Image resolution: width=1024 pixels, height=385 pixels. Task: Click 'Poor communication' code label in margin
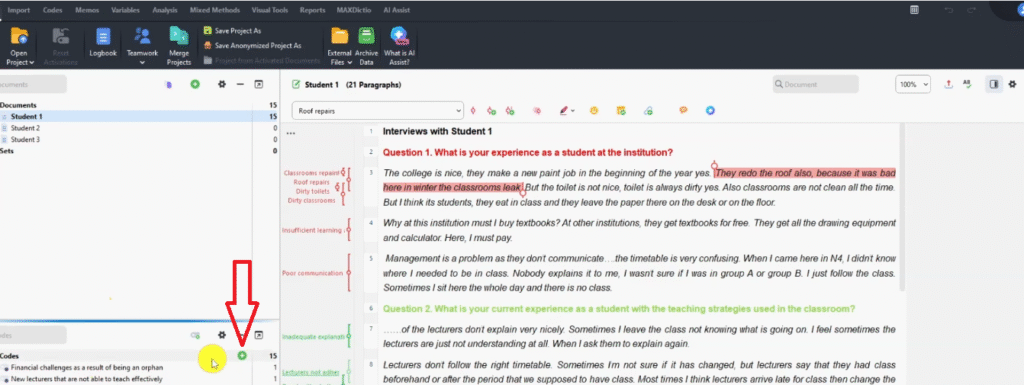[312, 273]
